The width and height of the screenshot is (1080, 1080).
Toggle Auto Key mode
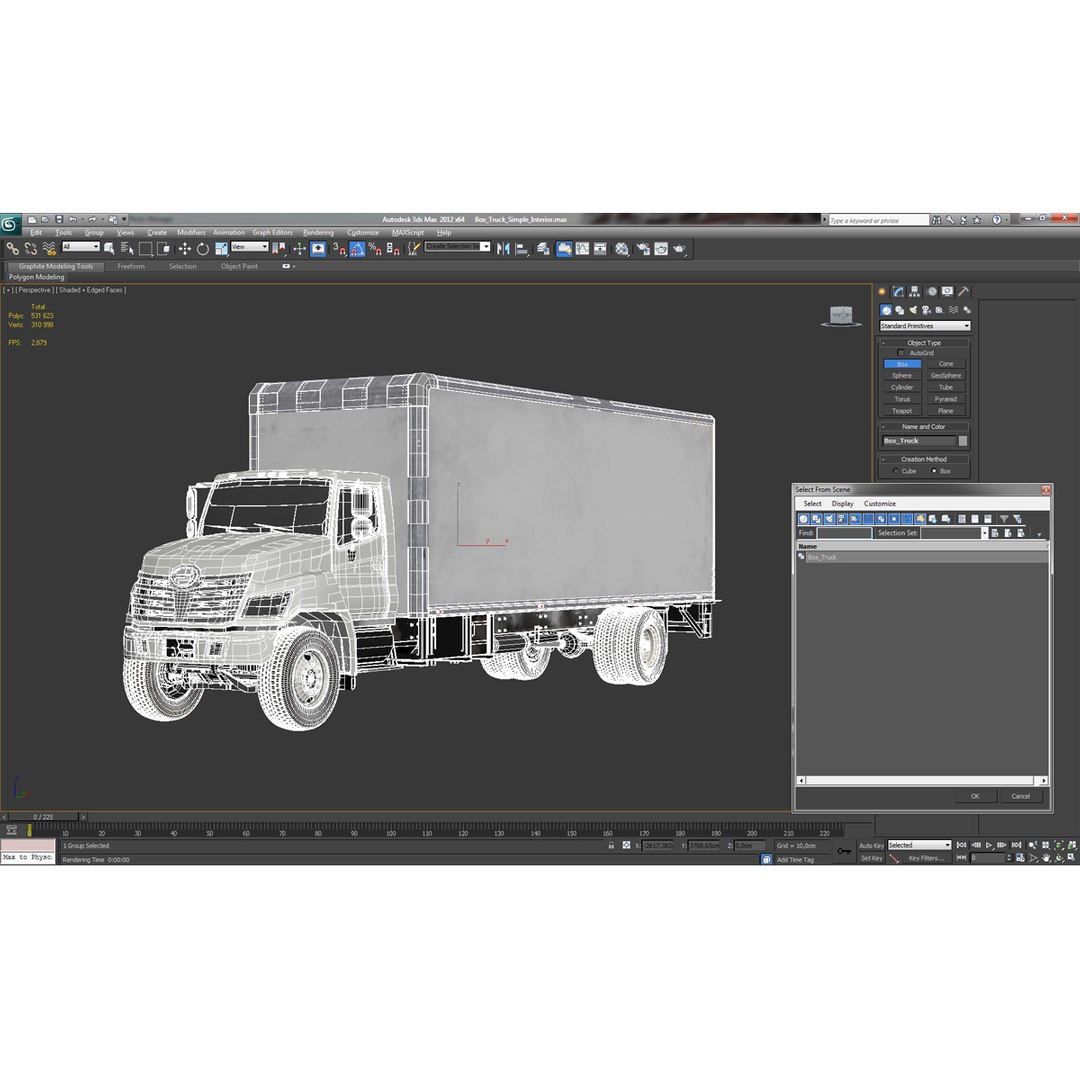point(871,845)
